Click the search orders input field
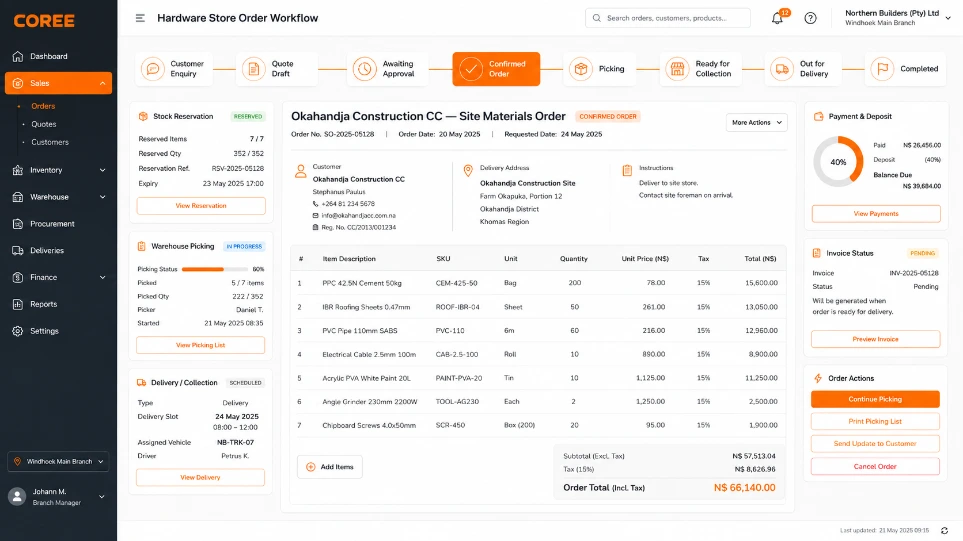Image resolution: width=963 pixels, height=541 pixels. tap(668, 18)
